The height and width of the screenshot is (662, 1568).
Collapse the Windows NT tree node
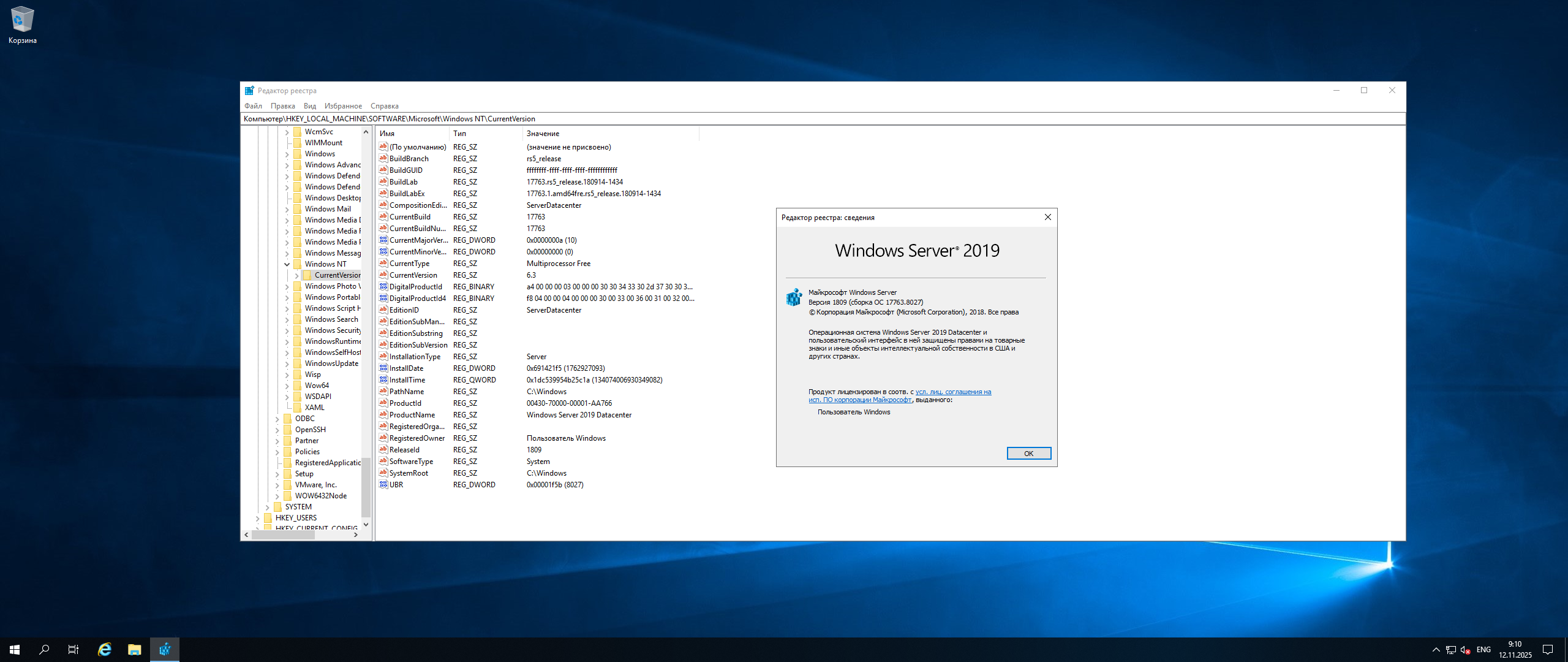[287, 264]
